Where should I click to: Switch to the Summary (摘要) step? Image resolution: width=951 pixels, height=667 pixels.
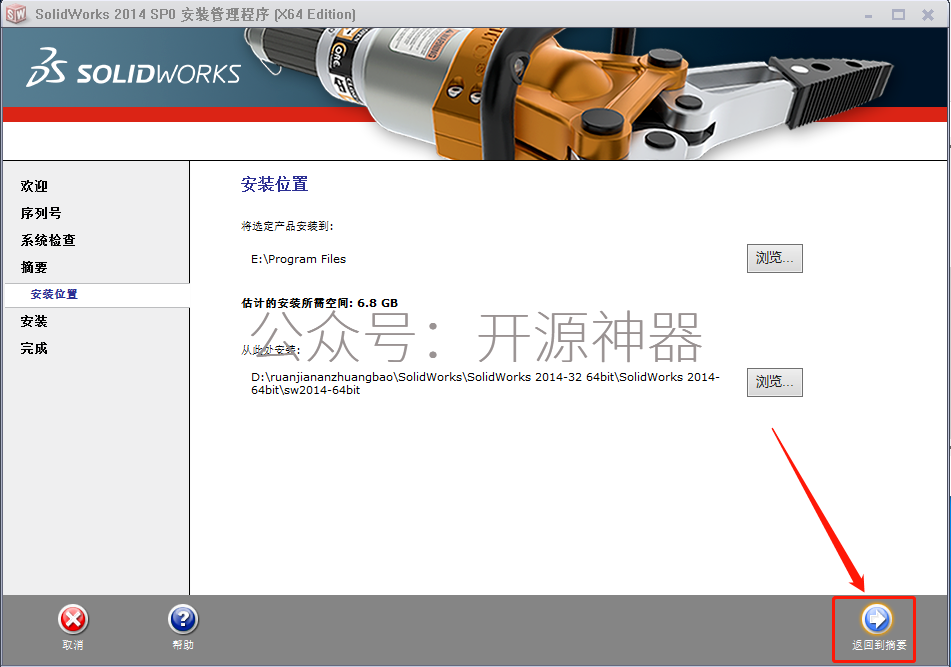pyautogui.click(x=34, y=267)
